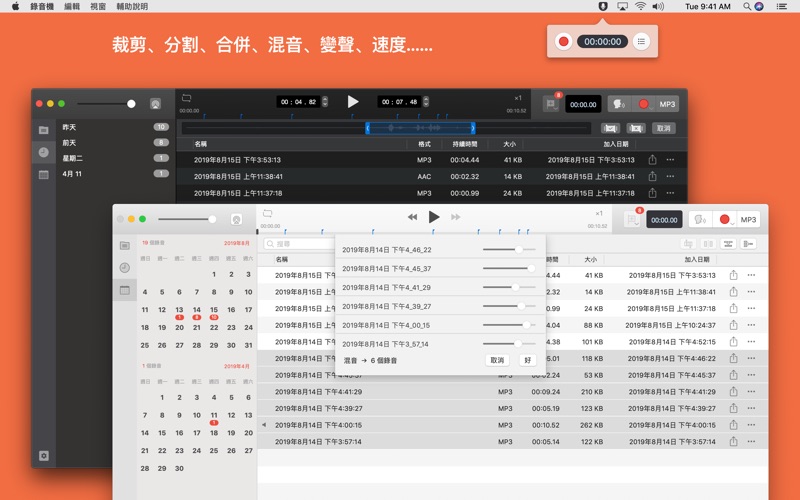Select 星期二 group in dark sidebar
The image size is (800, 500).
point(115,158)
